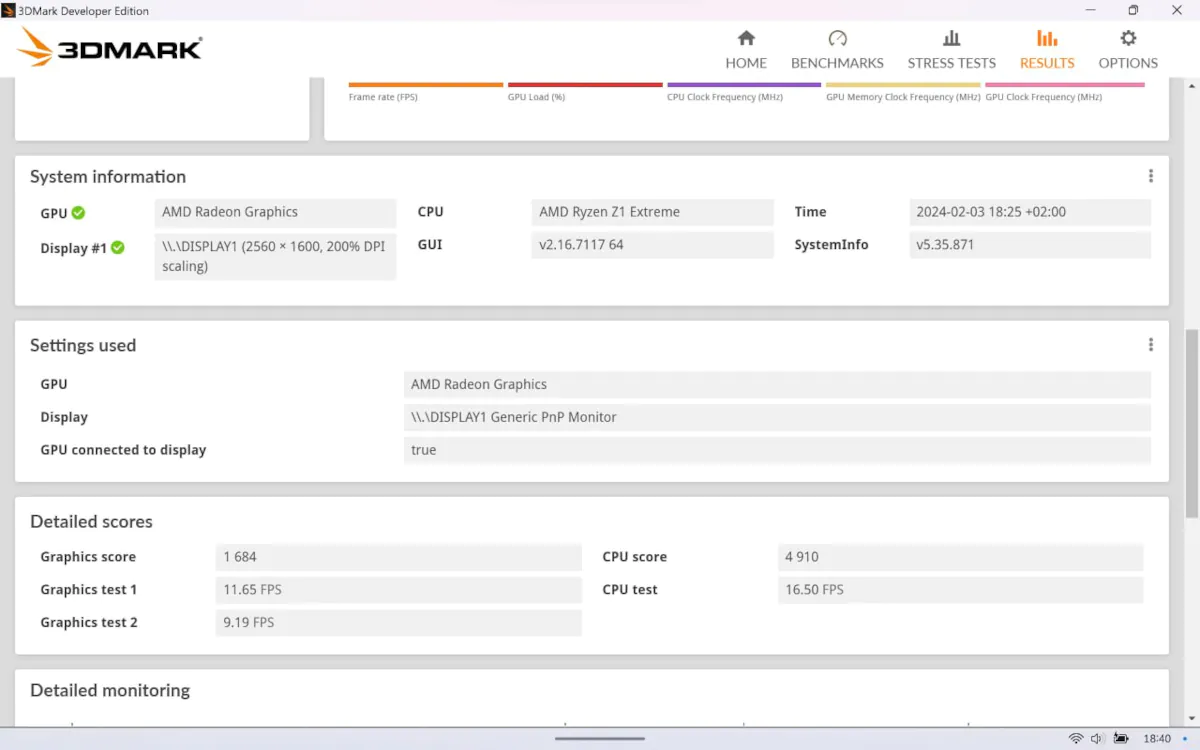The image size is (1200, 750).
Task: Click the Detailed monitoring heading
Action: point(110,691)
